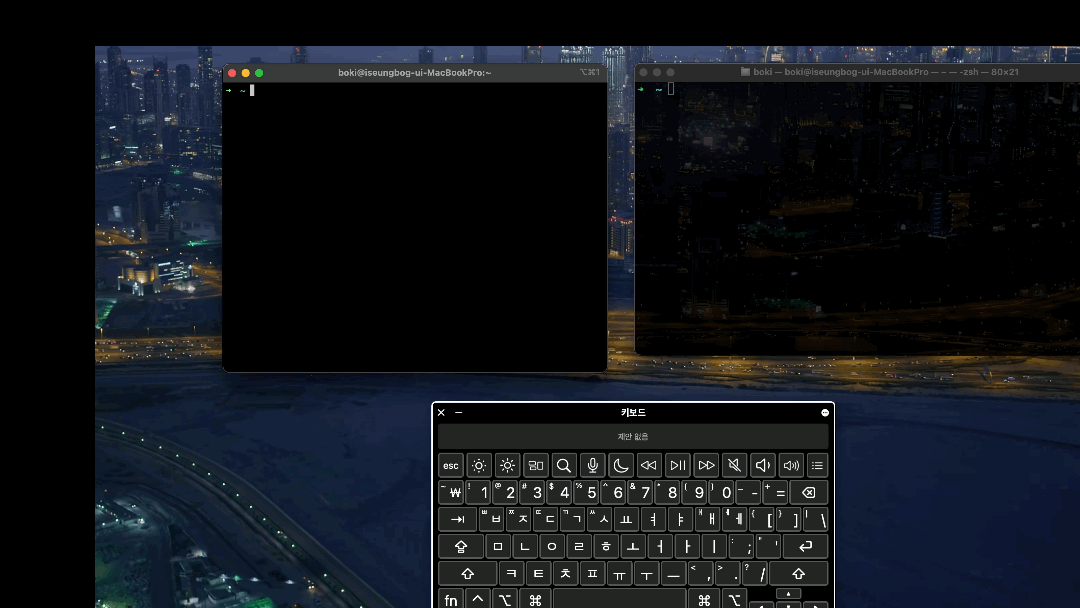Decrease display brightness key
The width and height of the screenshot is (1080, 608).
pyautogui.click(x=479, y=465)
